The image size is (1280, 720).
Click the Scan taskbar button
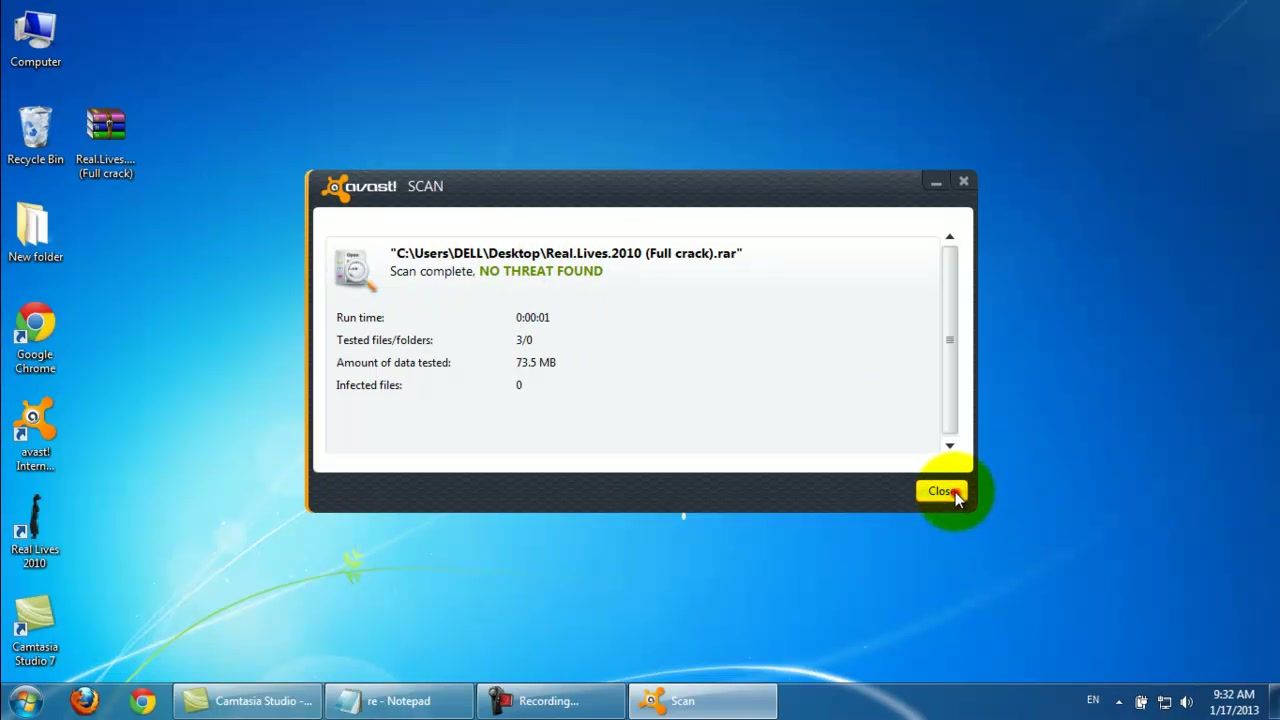(703, 701)
